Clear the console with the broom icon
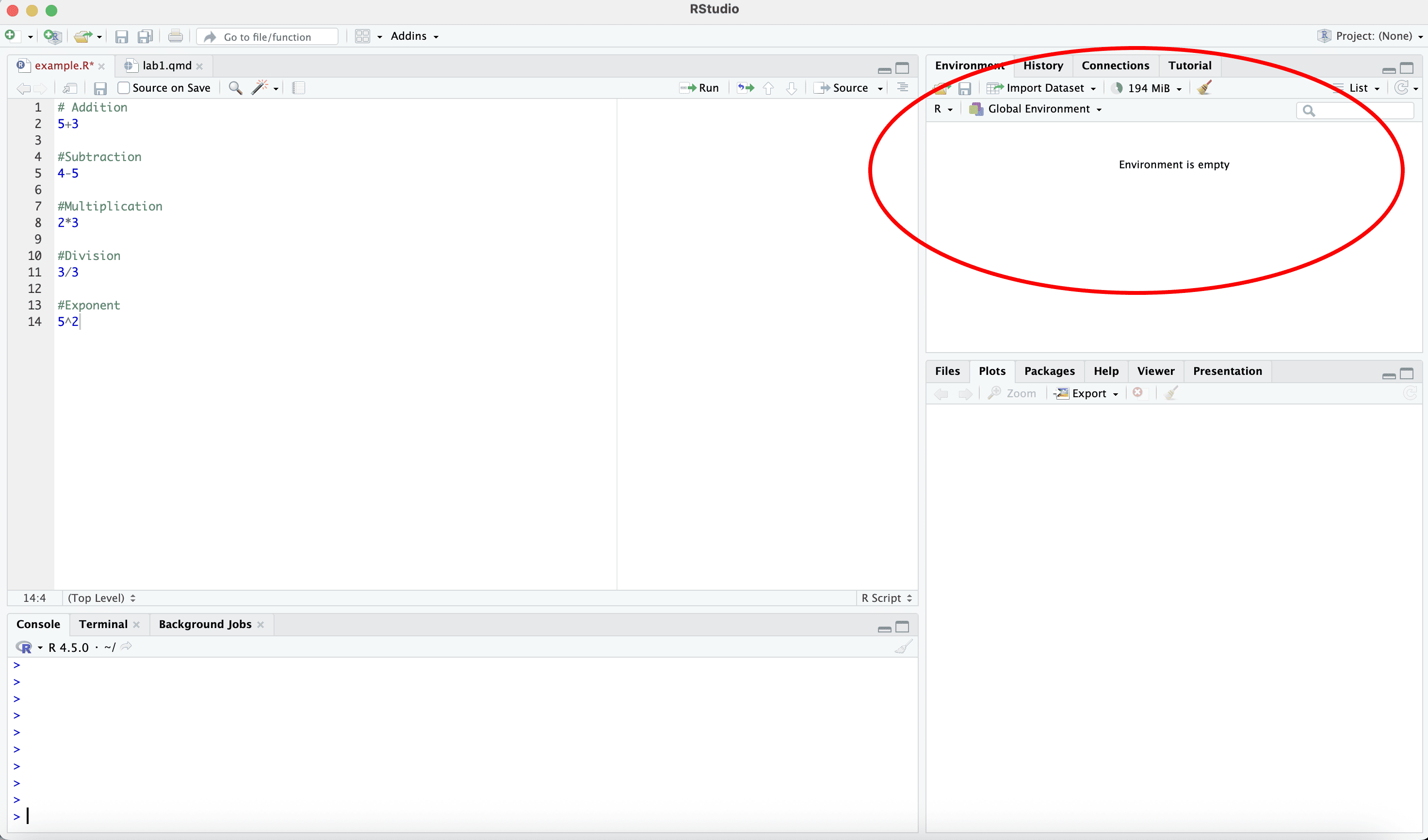Screen dimensions: 1428x840 click(x=903, y=647)
